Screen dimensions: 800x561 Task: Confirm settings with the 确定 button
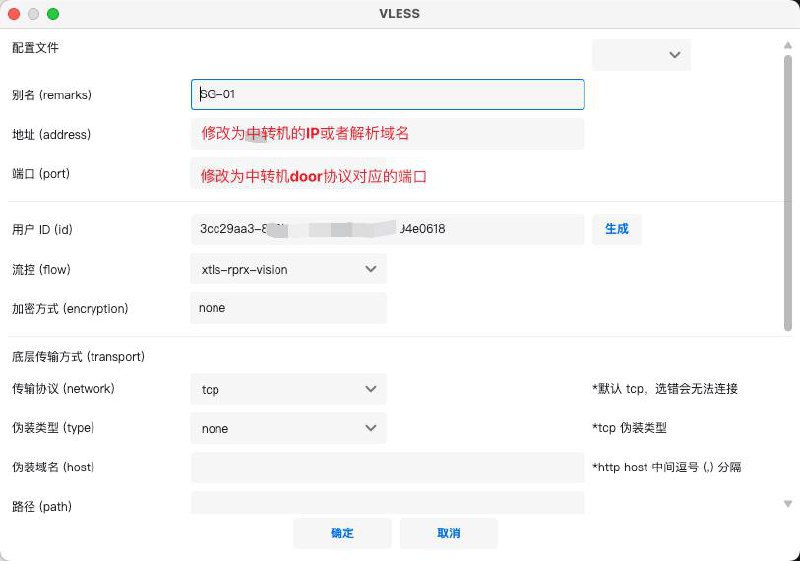tap(342, 533)
